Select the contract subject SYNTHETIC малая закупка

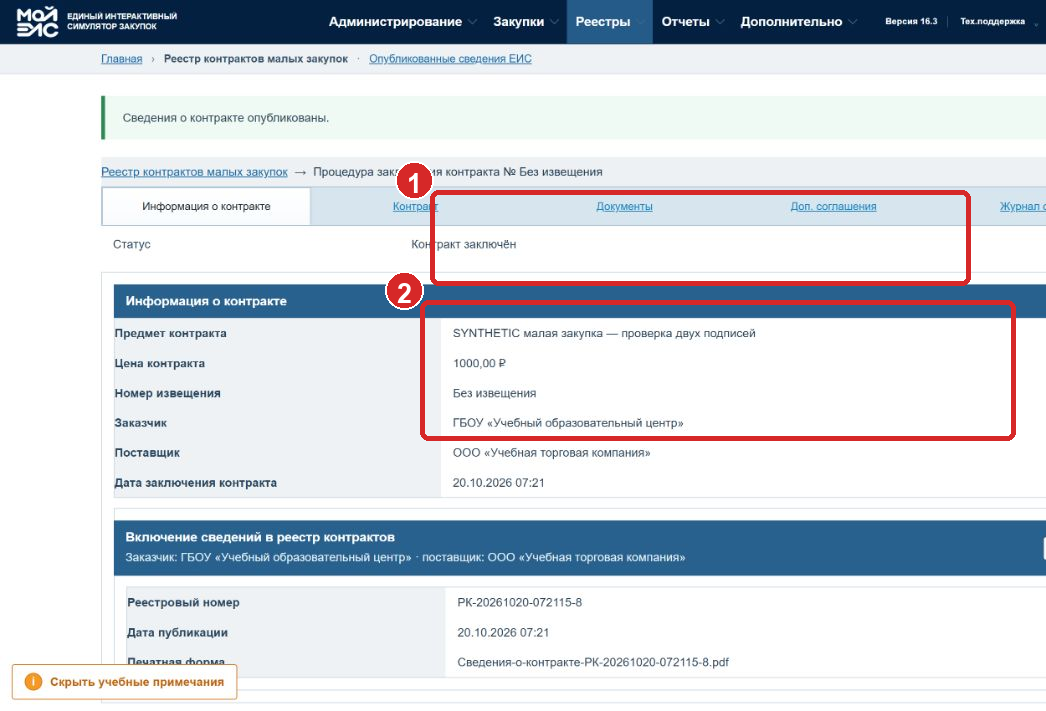(604, 333)
